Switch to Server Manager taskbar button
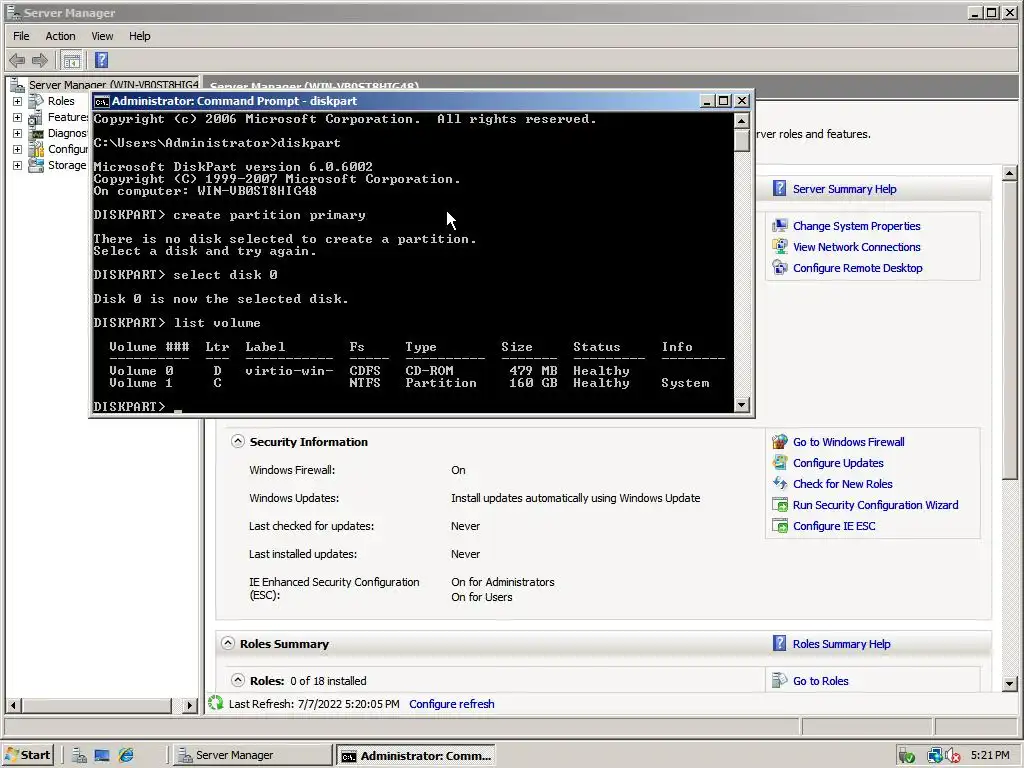 [253, 755]
